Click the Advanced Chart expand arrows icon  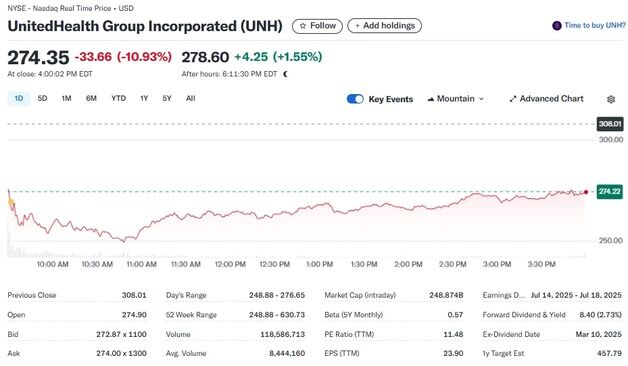click(513, 99)
